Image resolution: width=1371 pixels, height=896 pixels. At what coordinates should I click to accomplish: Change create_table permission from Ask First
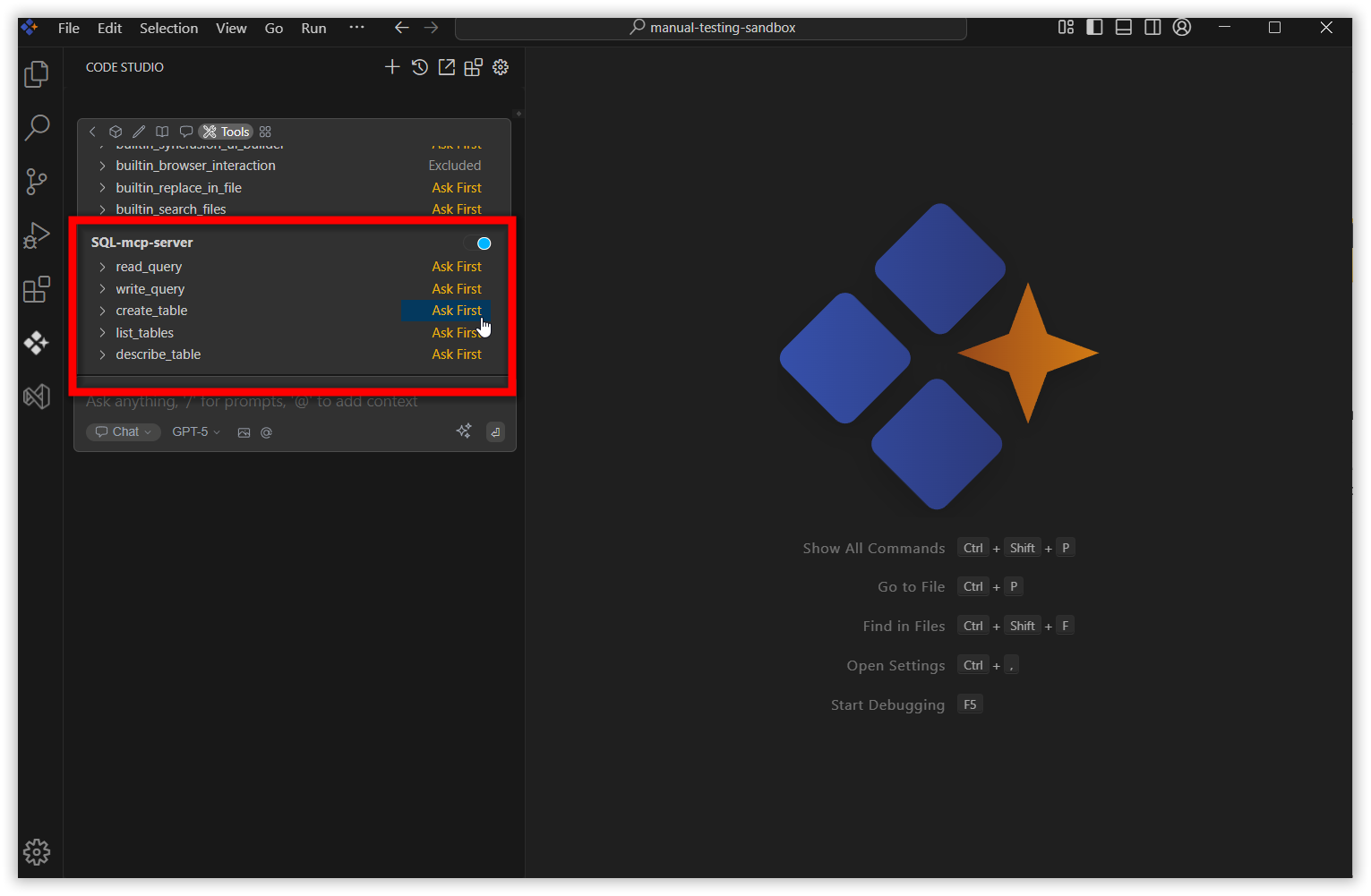click(x=457, y=311)
